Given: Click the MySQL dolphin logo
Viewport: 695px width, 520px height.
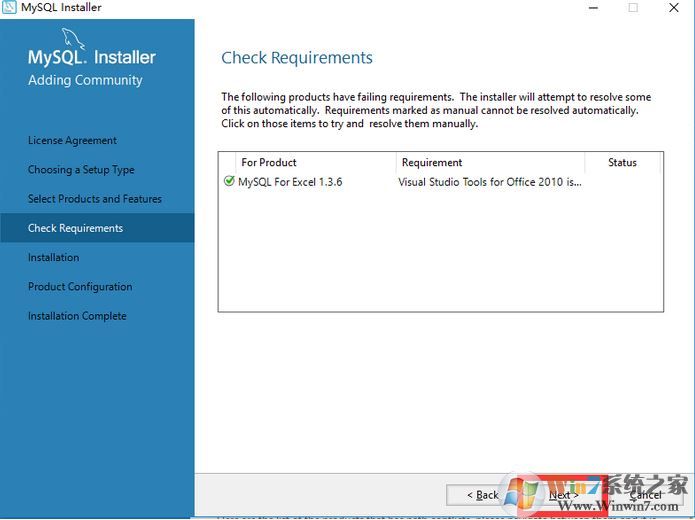Looking at the screenshot, I should tap(73, 39).
